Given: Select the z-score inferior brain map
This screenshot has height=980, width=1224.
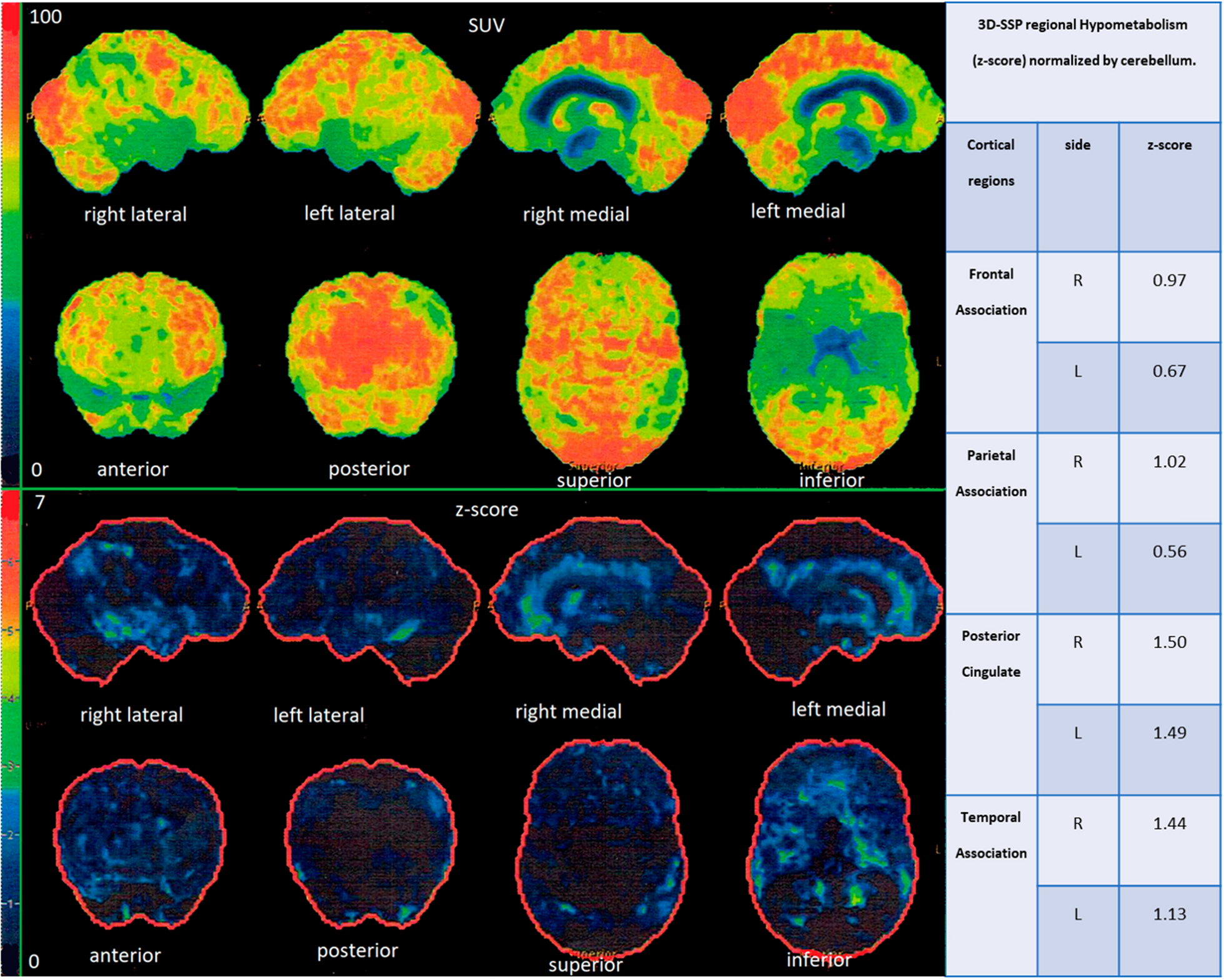Looking at the screenshot, I should (x=833, y=849).
